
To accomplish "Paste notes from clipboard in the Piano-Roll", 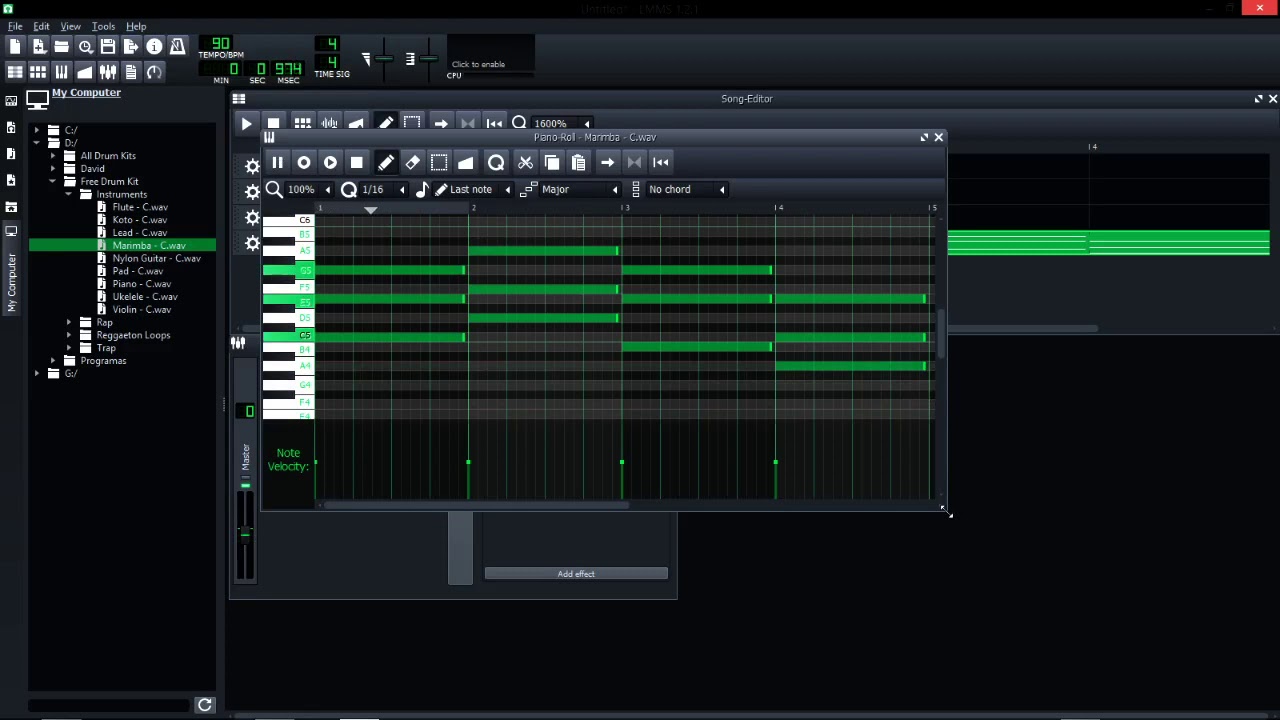I will click(578, 162).
